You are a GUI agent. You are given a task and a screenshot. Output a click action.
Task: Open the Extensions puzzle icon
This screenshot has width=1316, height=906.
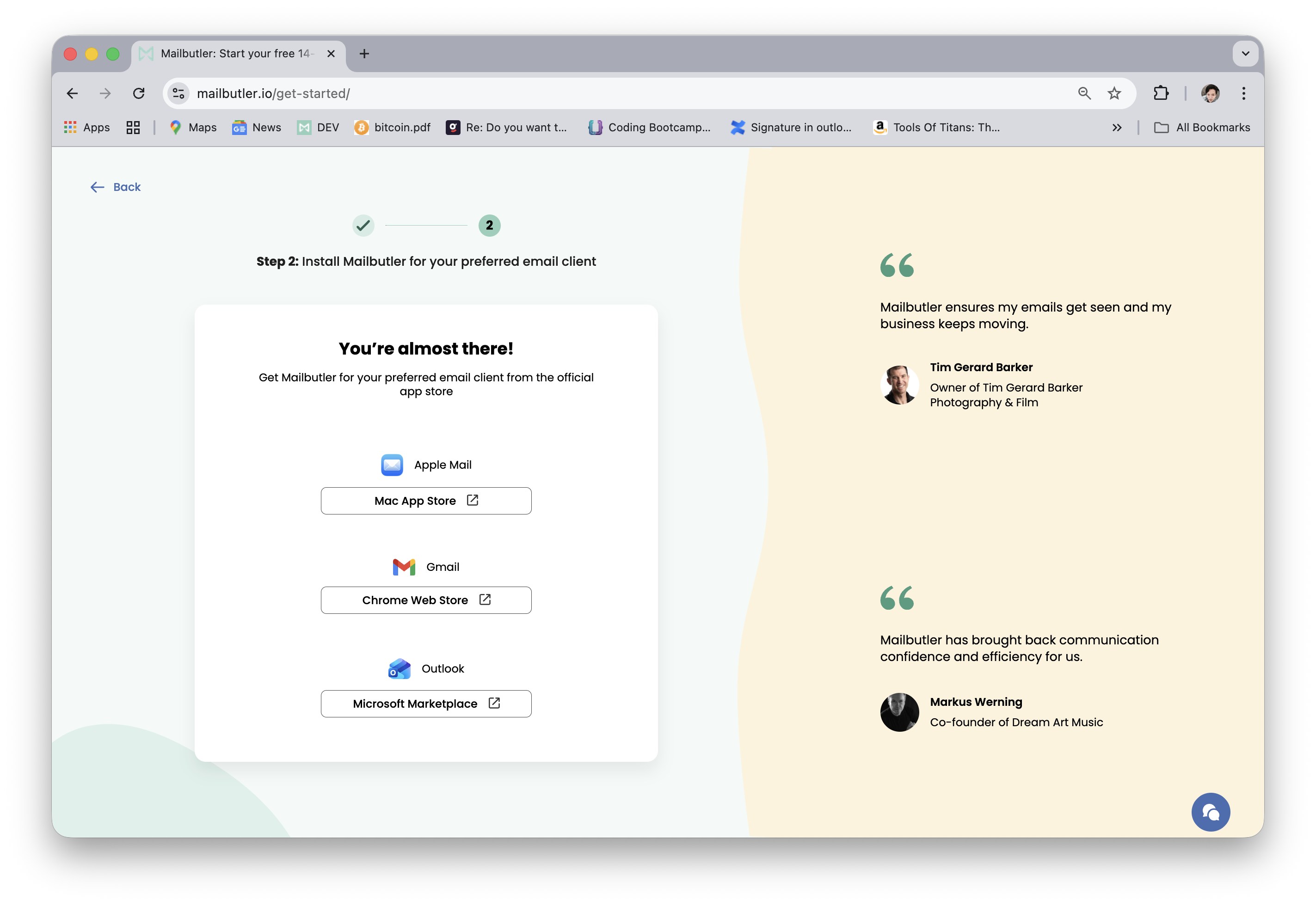pyautogui.click(x=1161, y=93)
